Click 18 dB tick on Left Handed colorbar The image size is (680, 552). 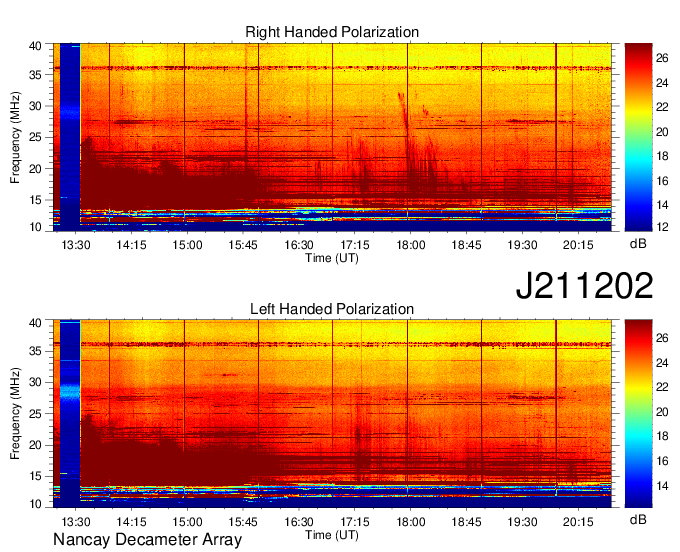click(x=662, y=436)
